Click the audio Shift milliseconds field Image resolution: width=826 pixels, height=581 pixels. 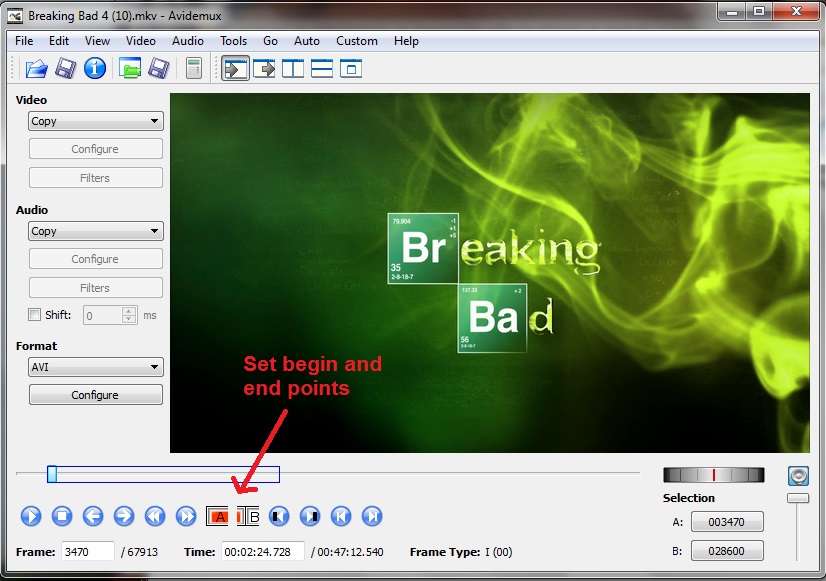click(103, 316)
